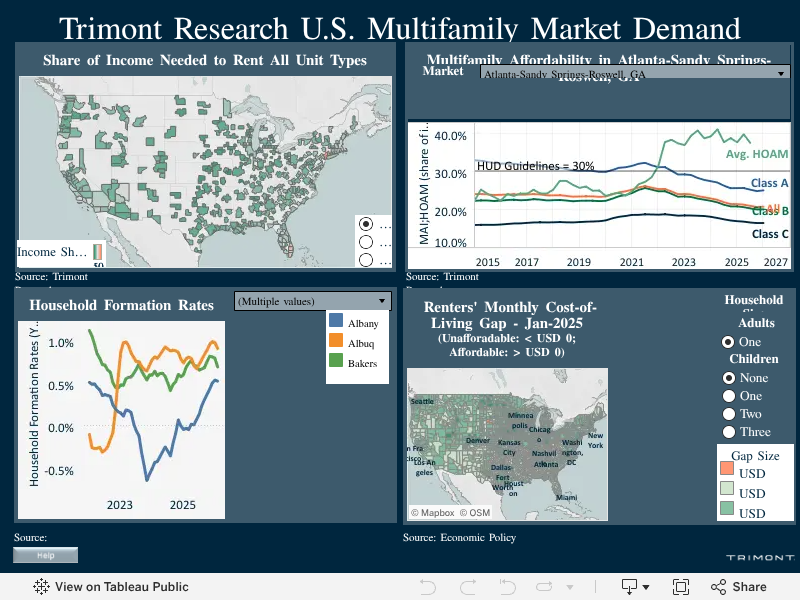Click the dark green Gap Size swatch
800x600 pixels.
(727, 508)
